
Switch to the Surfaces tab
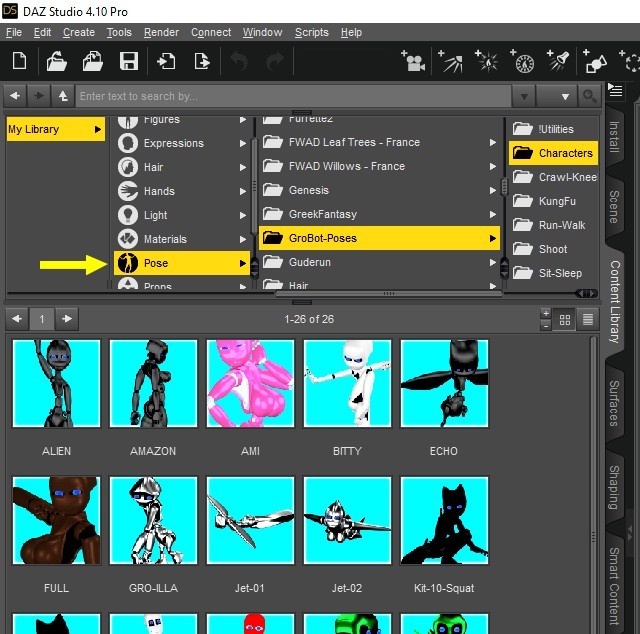[614, 403]
